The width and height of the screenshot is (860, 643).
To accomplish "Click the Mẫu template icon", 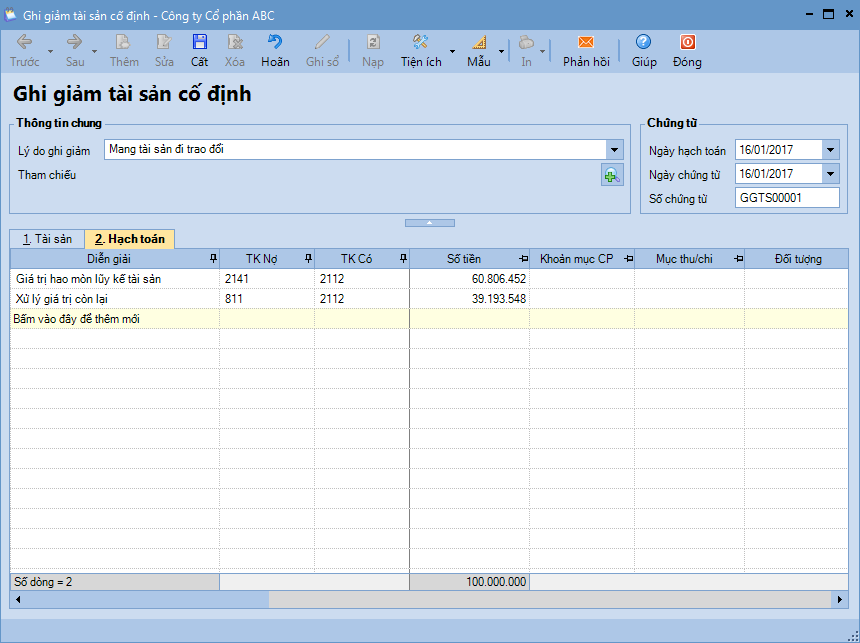I will coord(478,42).
